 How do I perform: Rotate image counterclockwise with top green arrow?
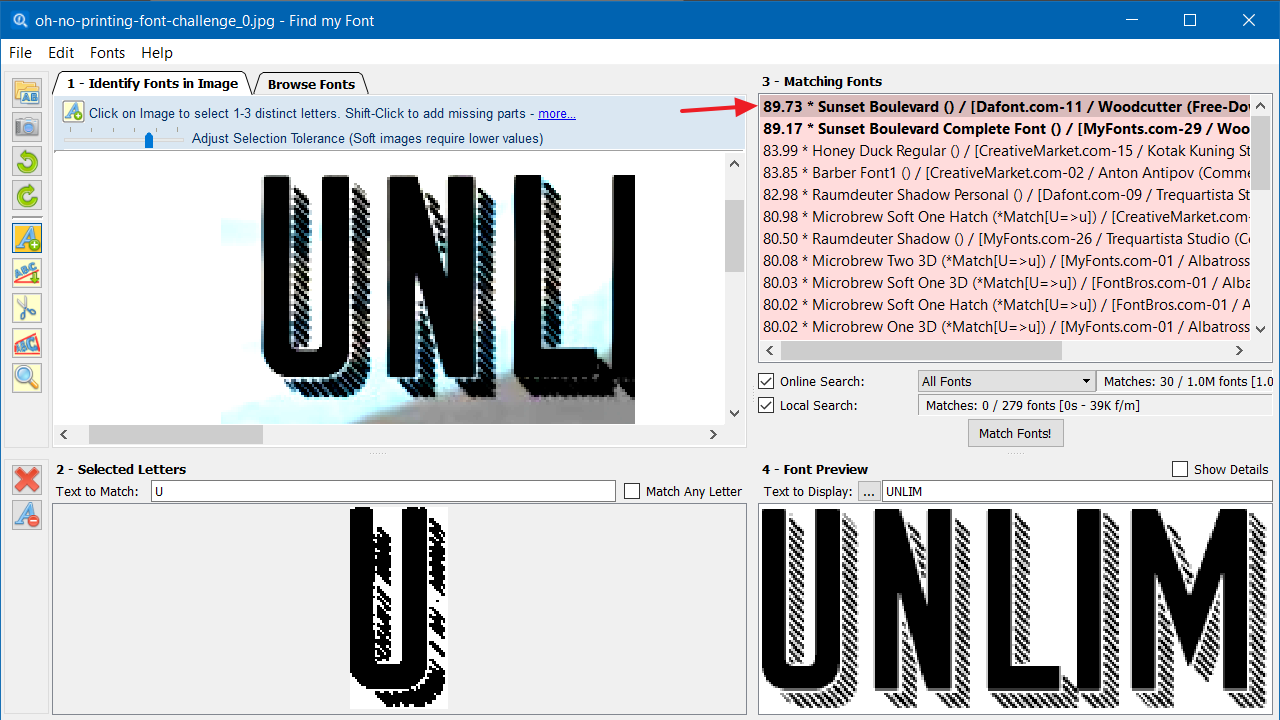[x=27, y=161]
